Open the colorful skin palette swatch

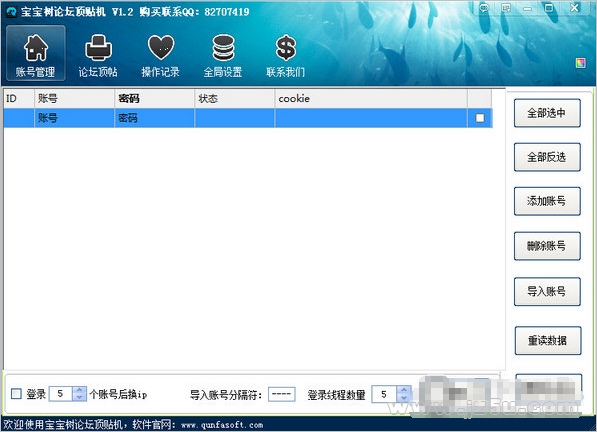(580, 63)
